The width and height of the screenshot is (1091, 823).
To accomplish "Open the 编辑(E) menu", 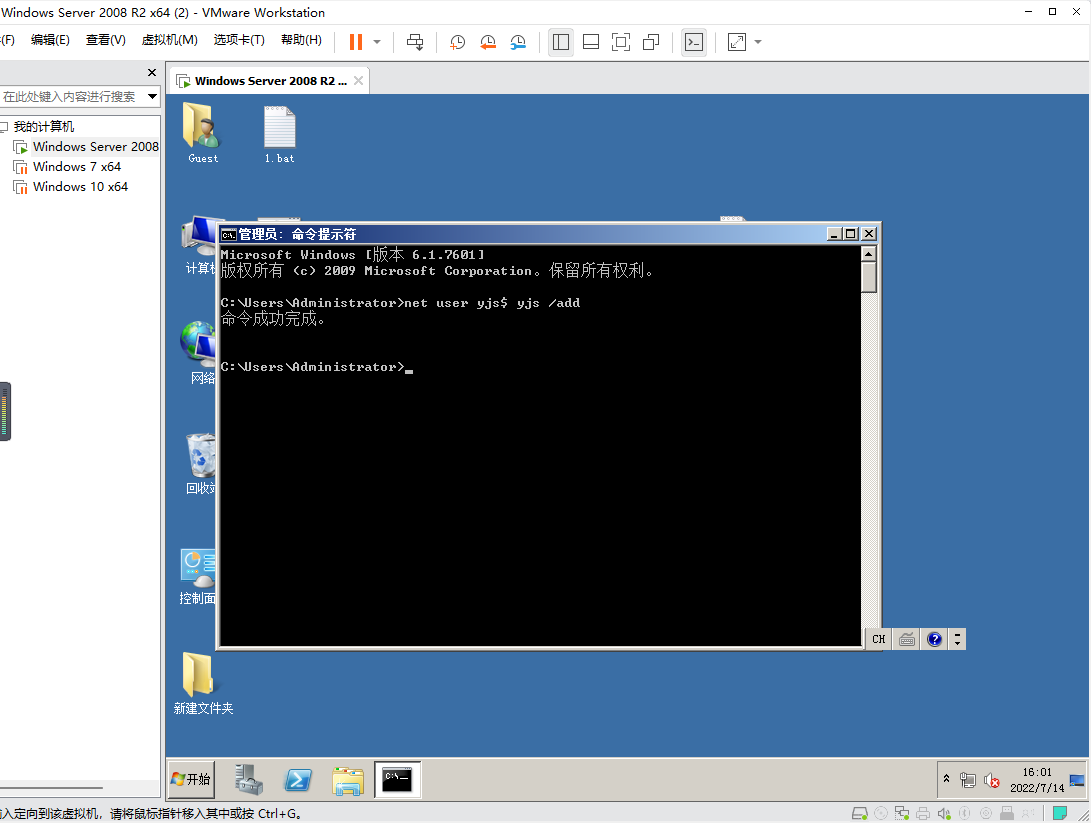I will 50,40.
